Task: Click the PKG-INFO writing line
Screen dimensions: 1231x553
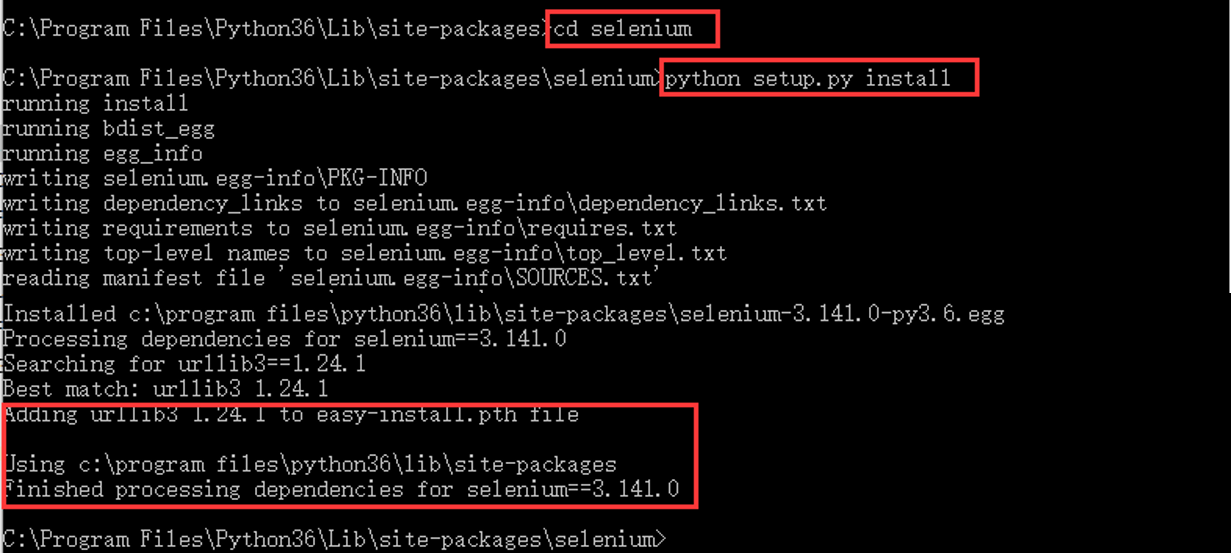Action: [215, 178]
